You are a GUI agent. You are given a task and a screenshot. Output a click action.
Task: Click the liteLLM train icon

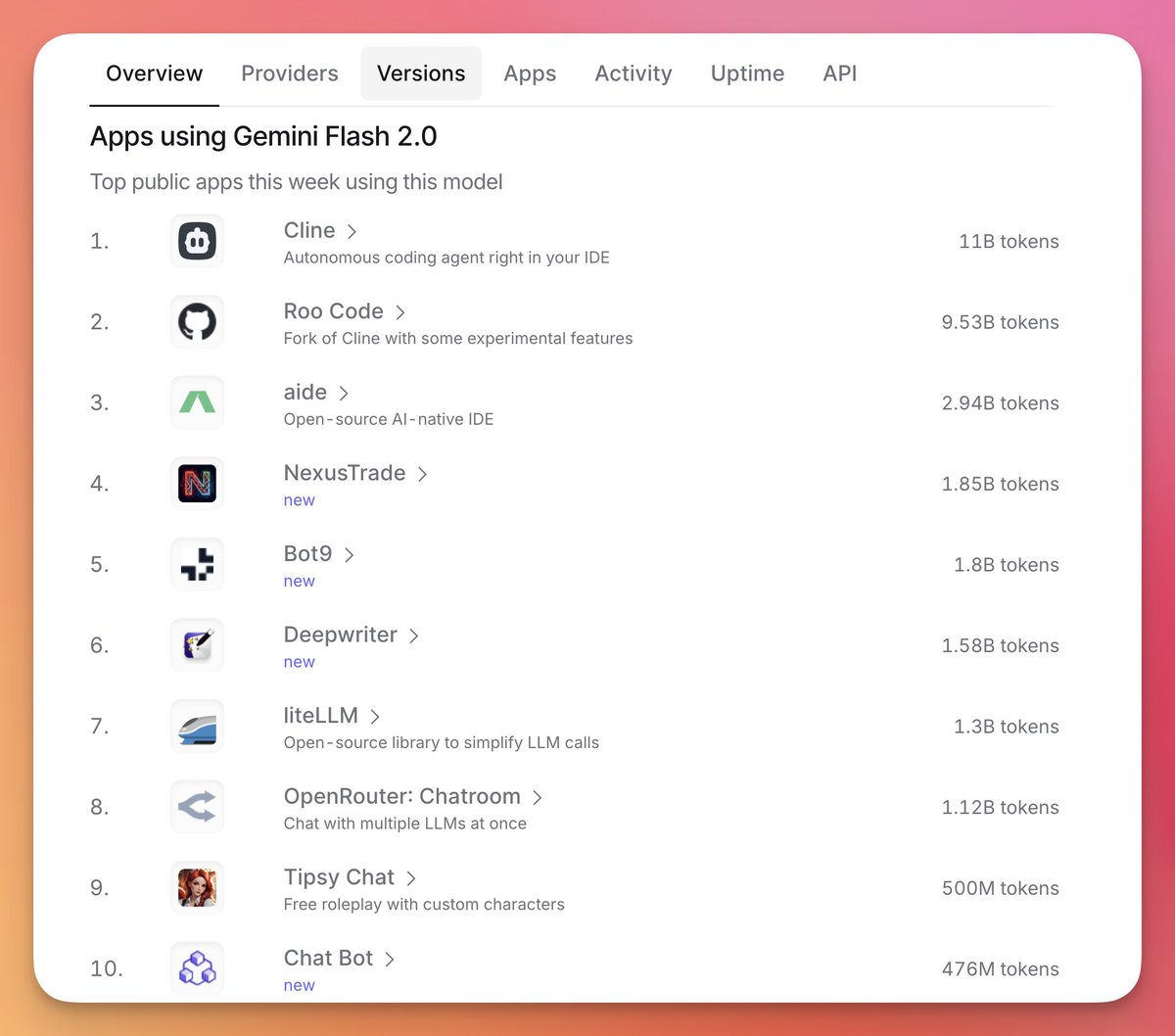pyautogui.click(x=197, y=726)
